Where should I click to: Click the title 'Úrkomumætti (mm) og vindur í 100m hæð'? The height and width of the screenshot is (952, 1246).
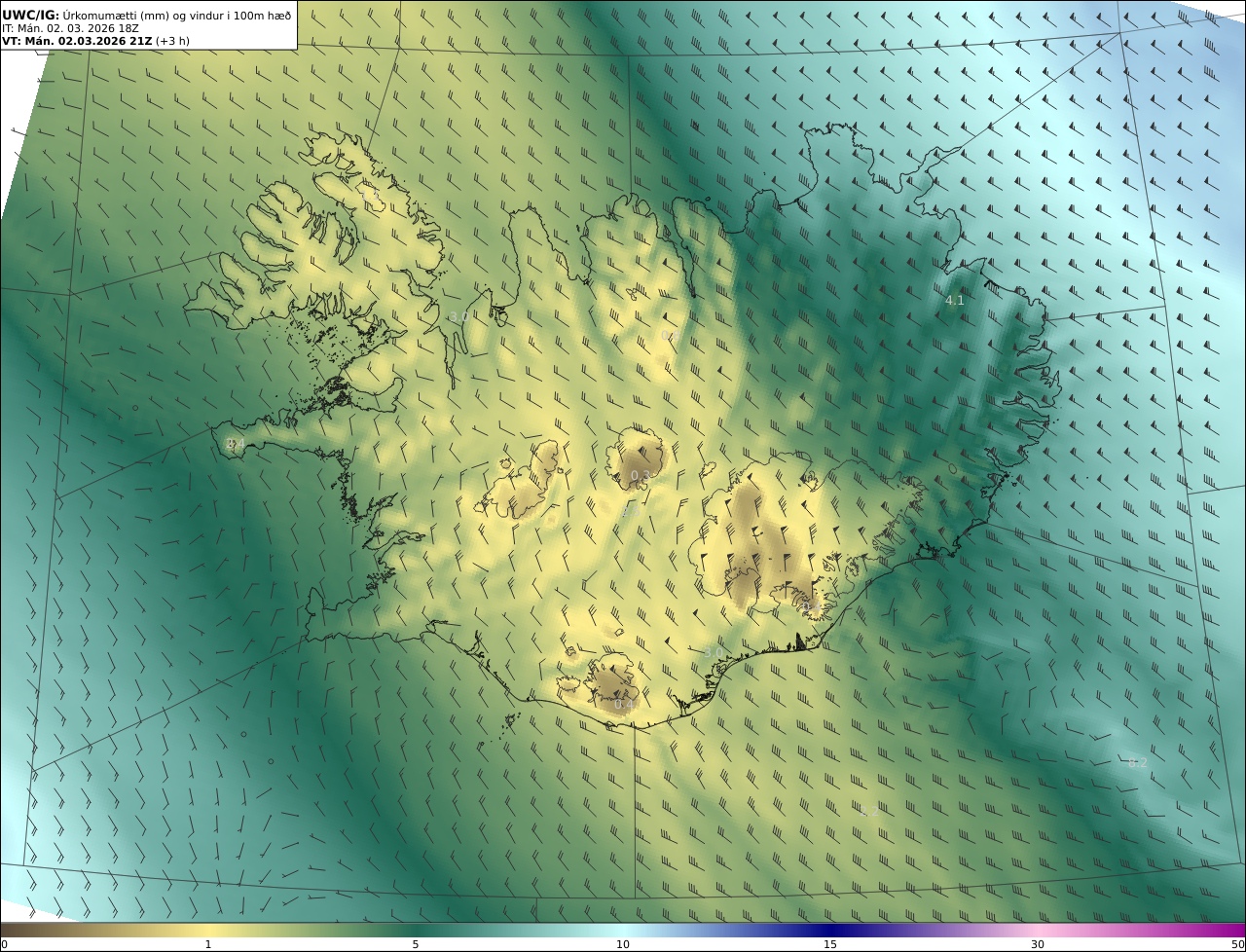coord(177,15)
